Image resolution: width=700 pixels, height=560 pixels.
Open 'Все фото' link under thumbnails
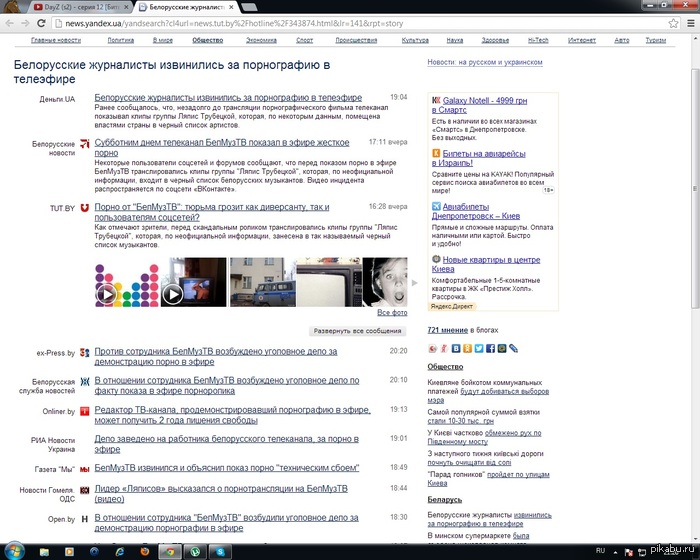coord(392,313)
